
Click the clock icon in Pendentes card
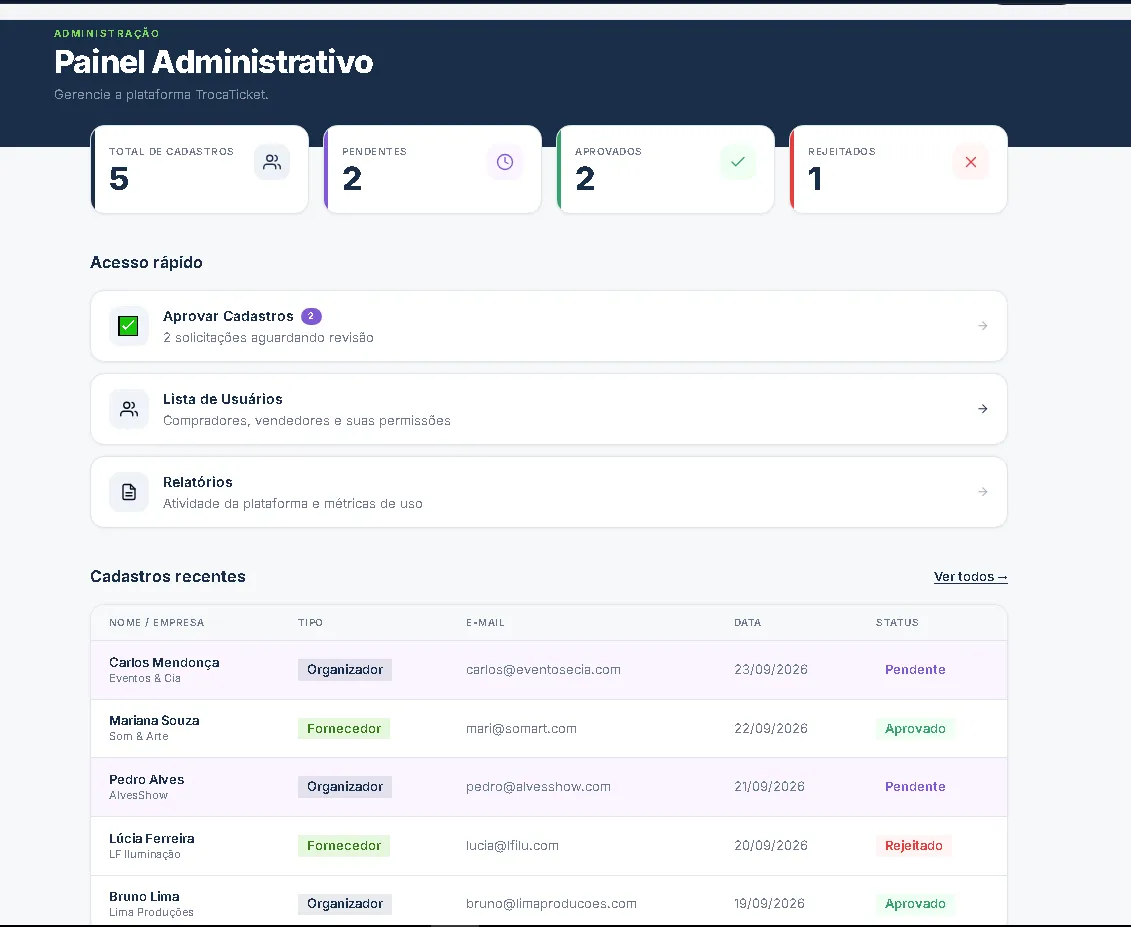505,162
